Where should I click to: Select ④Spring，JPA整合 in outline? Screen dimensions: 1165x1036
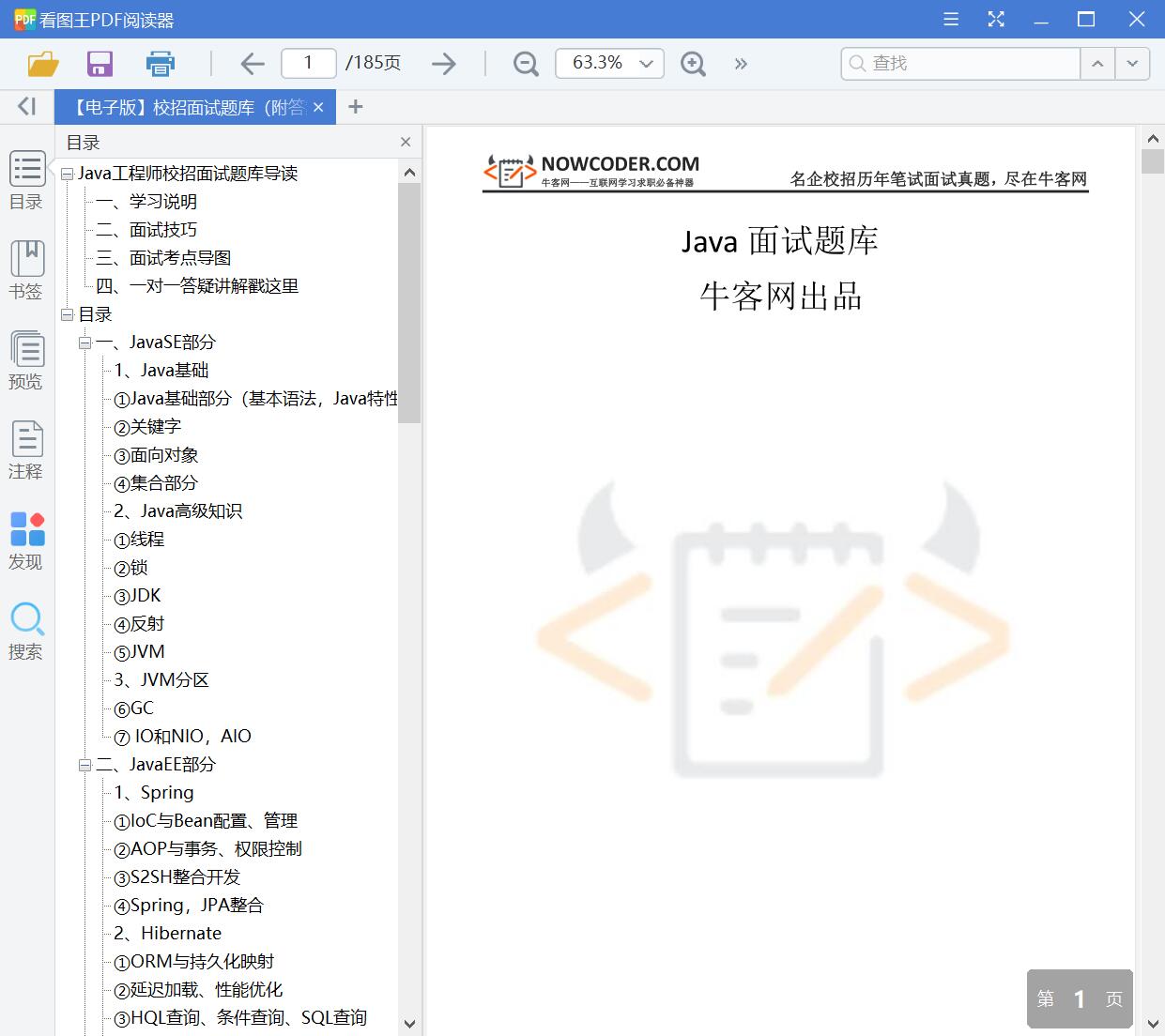click(x=189, y=906)
